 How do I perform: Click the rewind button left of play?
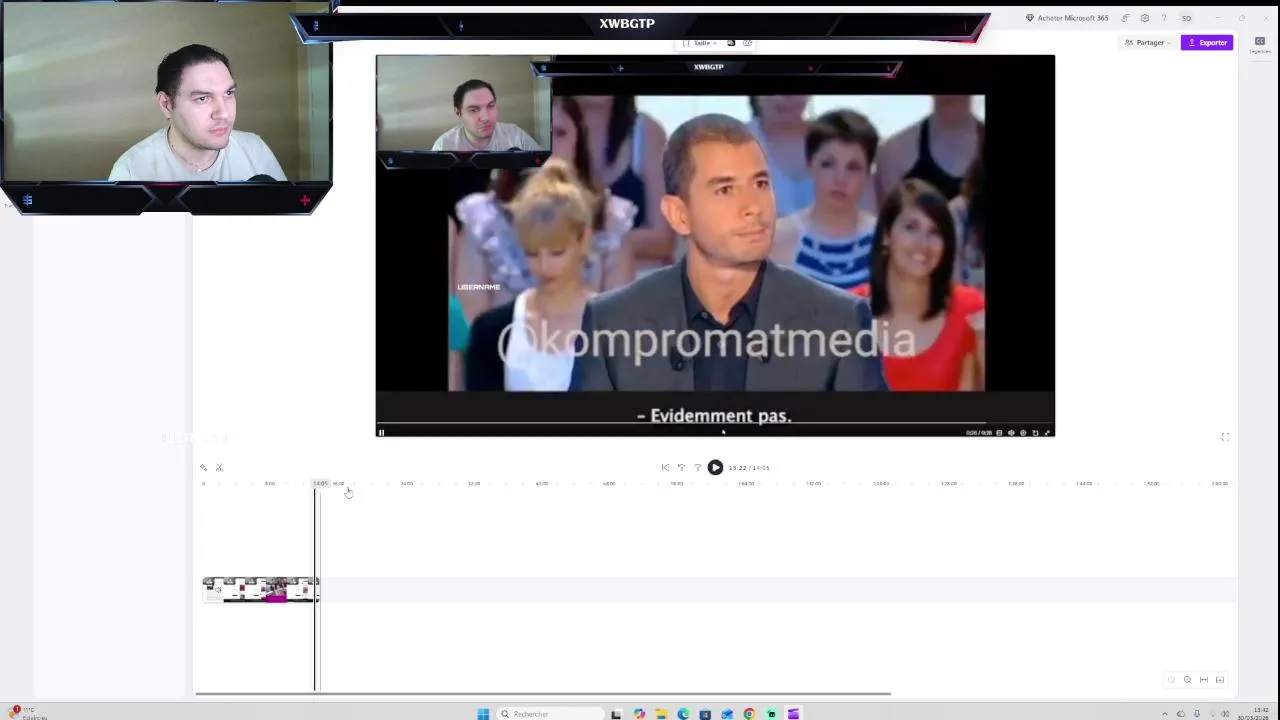681,467
